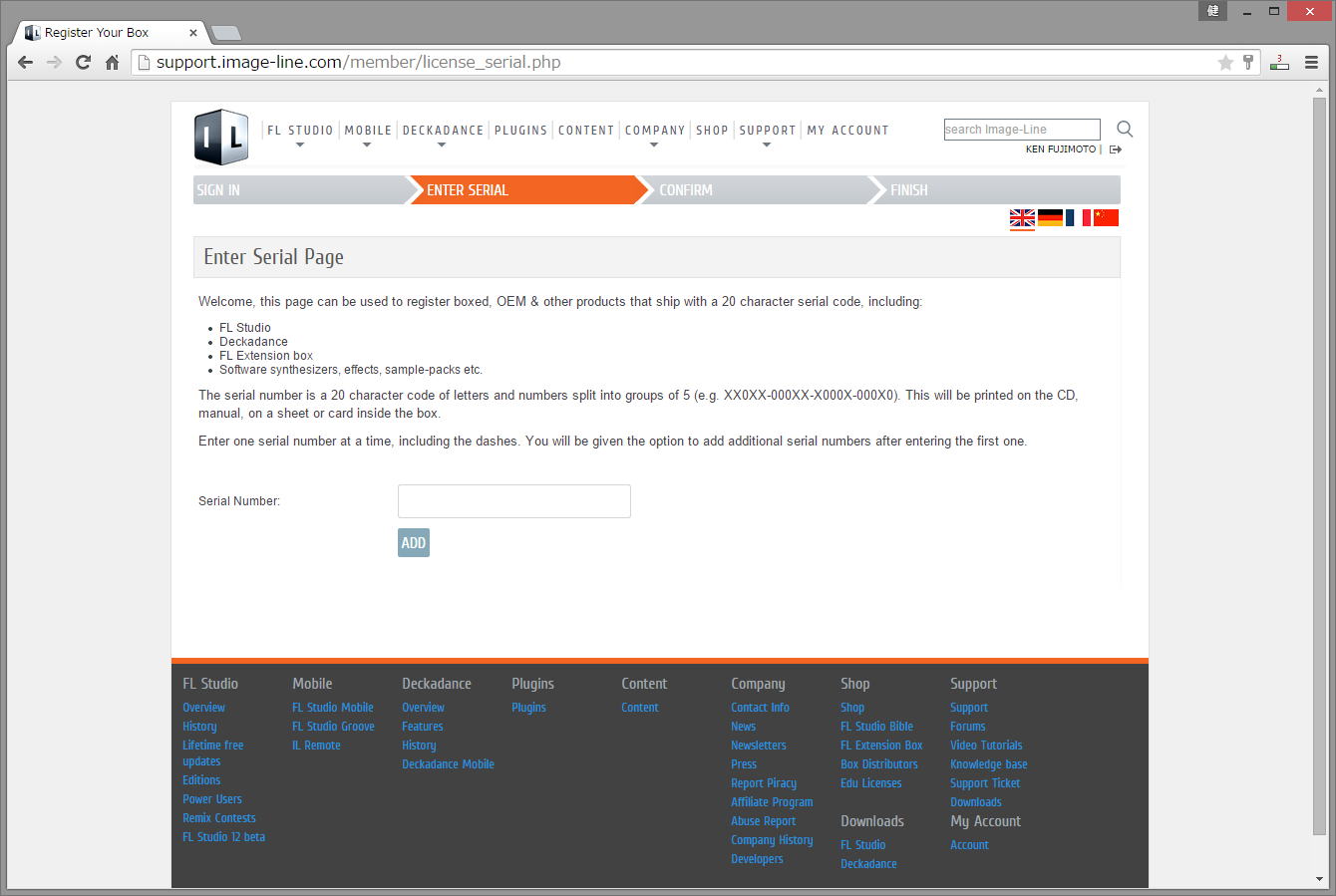The image size is (1336, 896).
Task: Open the Power Users link
Action: (x=212, y=799)
